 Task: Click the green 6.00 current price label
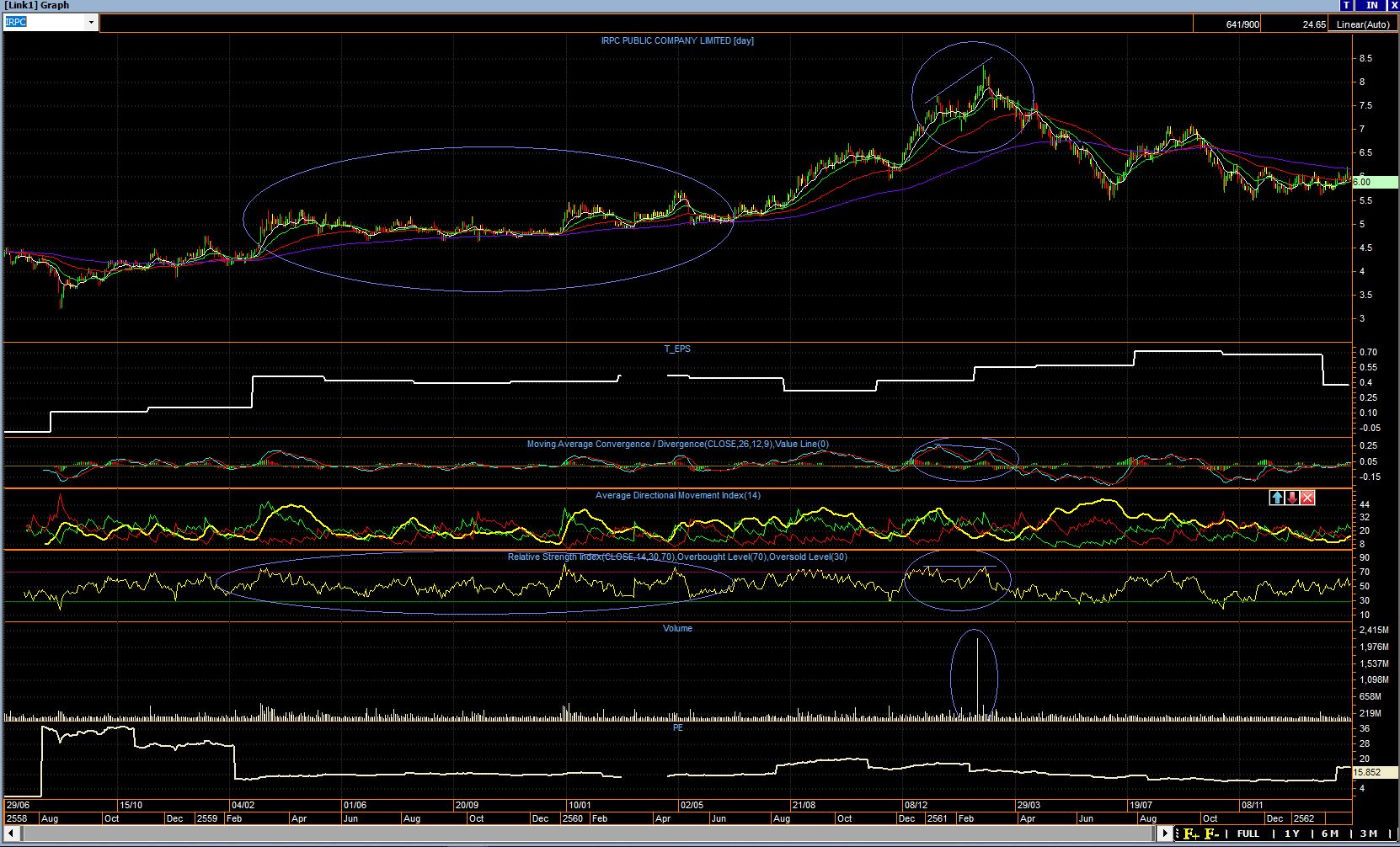point(1365,182)
